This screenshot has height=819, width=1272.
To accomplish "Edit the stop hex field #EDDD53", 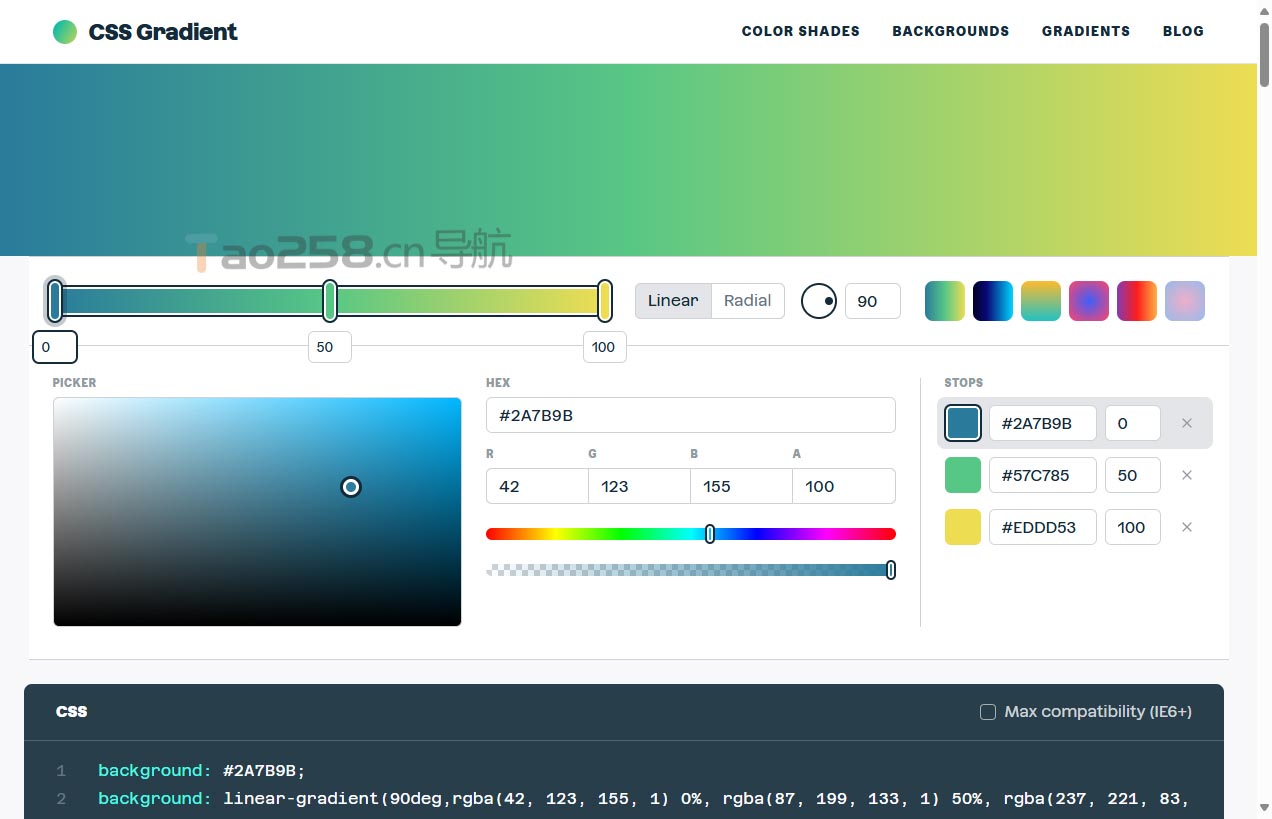I will coord(1043,527).
